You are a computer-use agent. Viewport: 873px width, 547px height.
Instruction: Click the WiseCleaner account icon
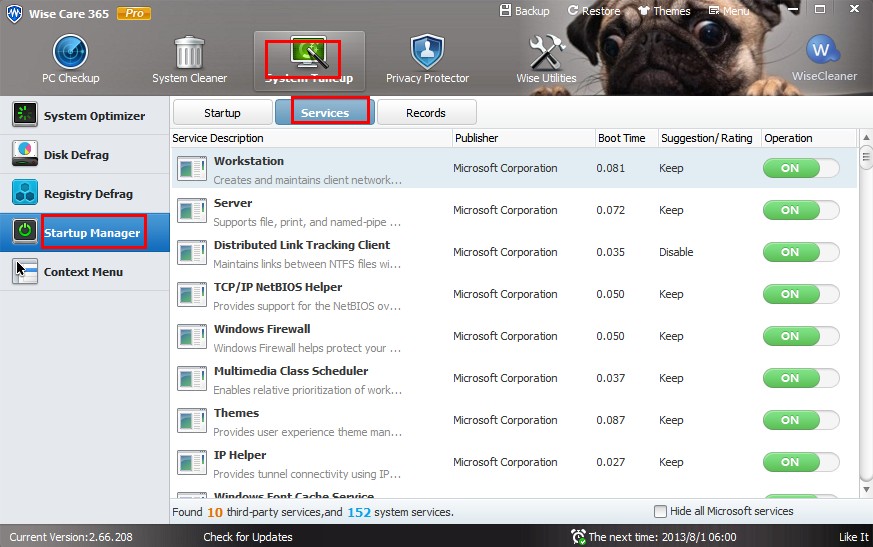[823, 50]
